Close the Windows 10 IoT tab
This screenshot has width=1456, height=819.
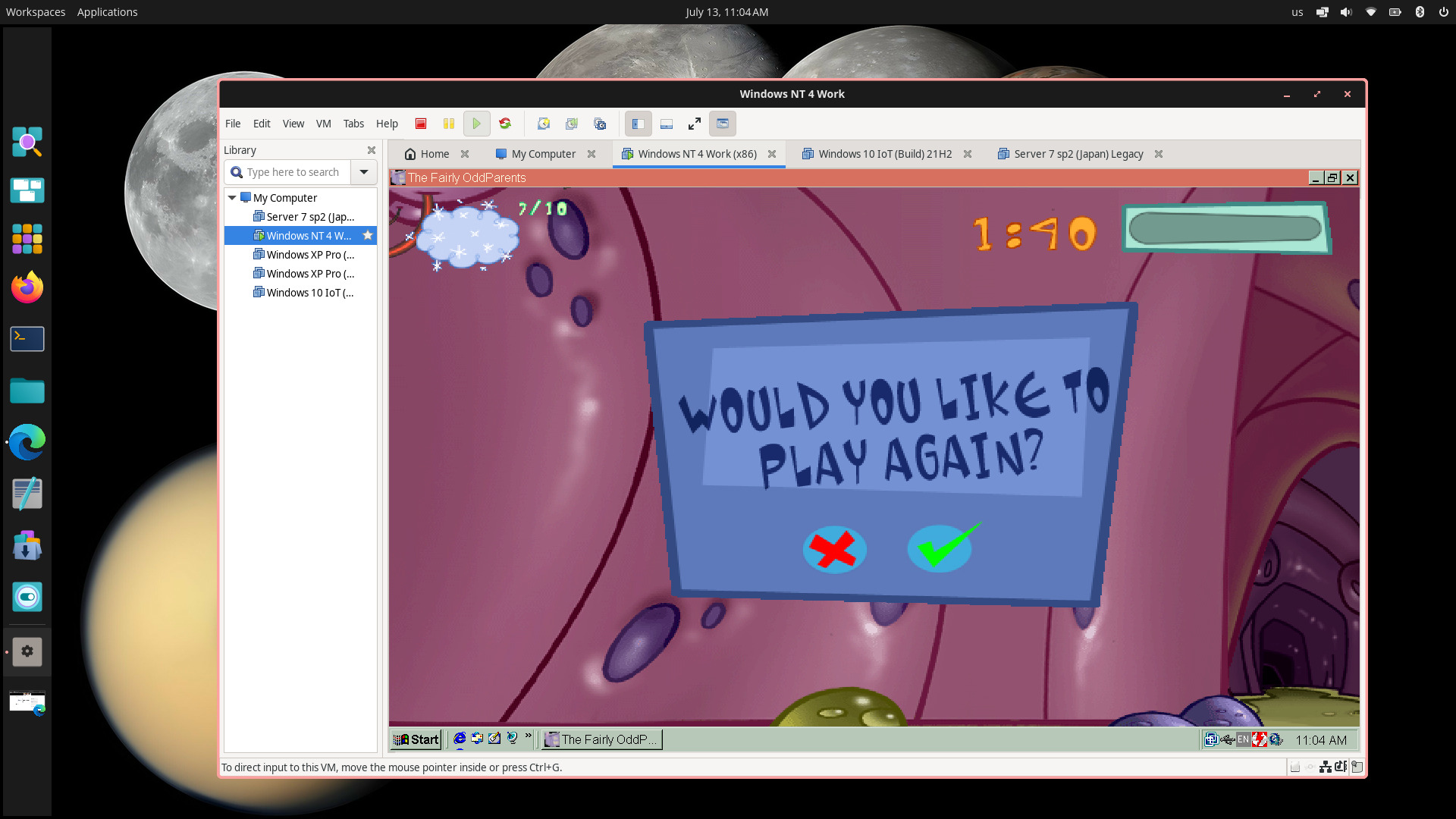click(968, 154)
